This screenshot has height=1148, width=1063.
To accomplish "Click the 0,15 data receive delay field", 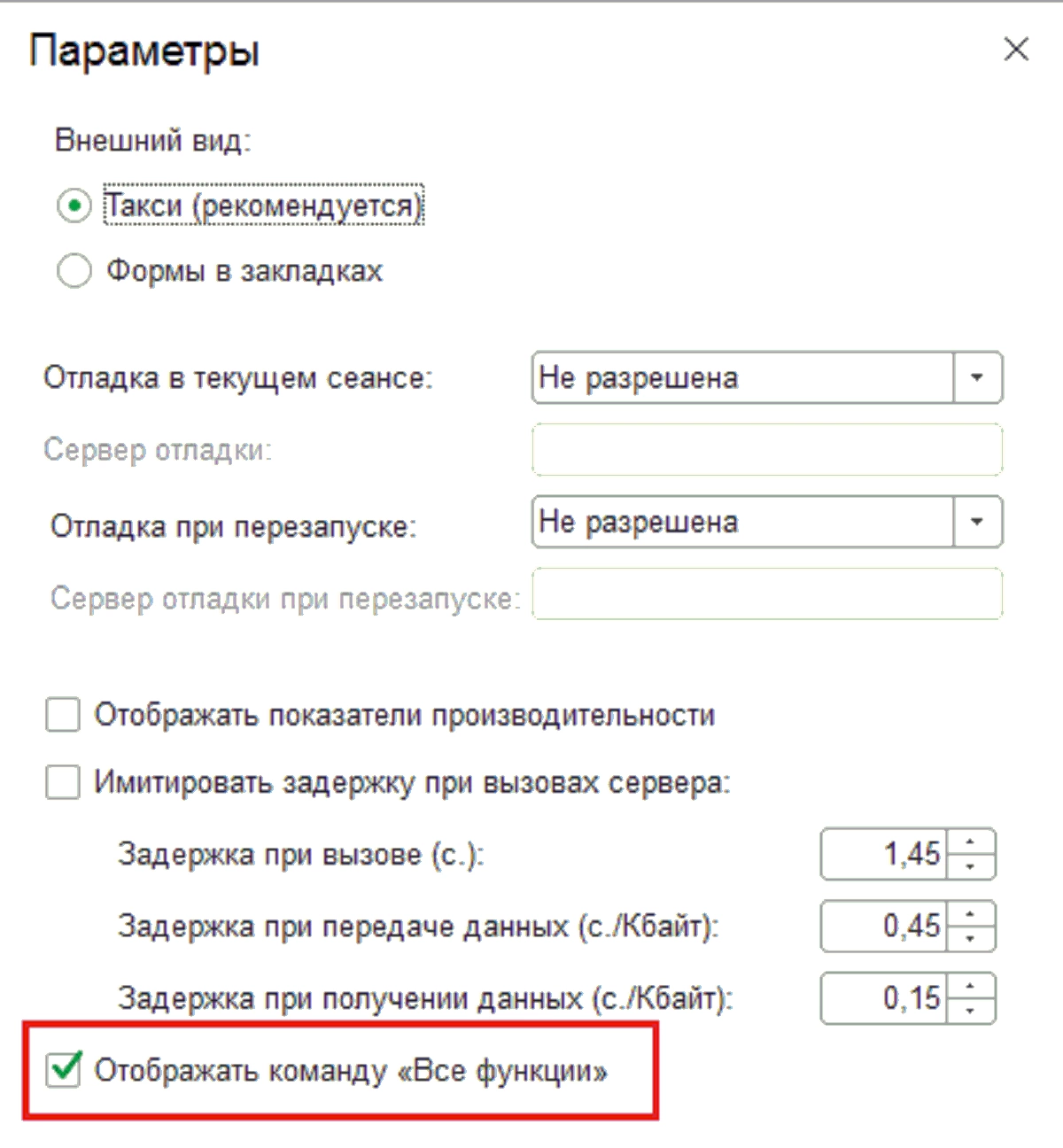I will click(x=884, y=999).
